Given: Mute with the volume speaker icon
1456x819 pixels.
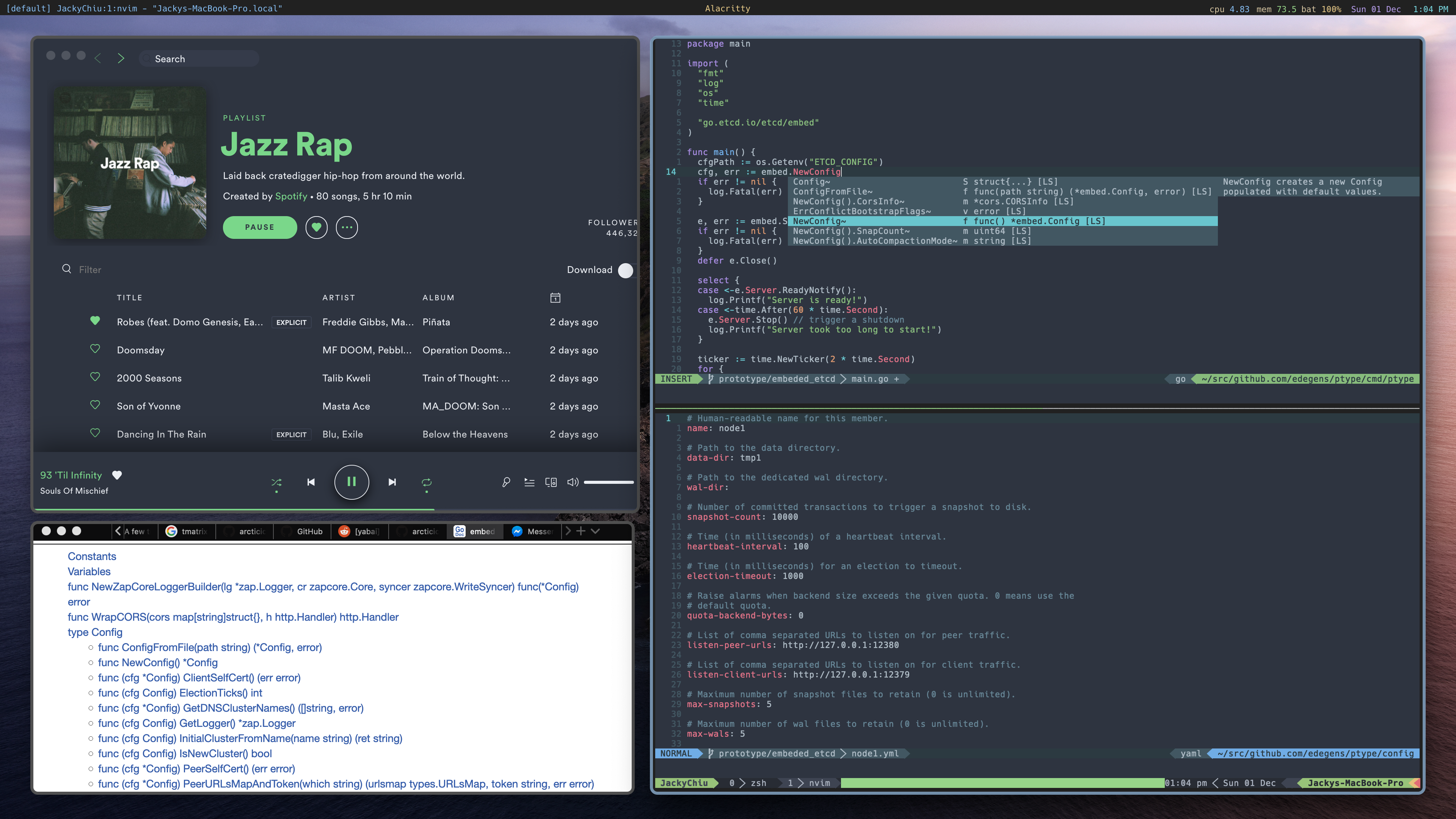Looking at the screenshot, I should click(573, 482).
